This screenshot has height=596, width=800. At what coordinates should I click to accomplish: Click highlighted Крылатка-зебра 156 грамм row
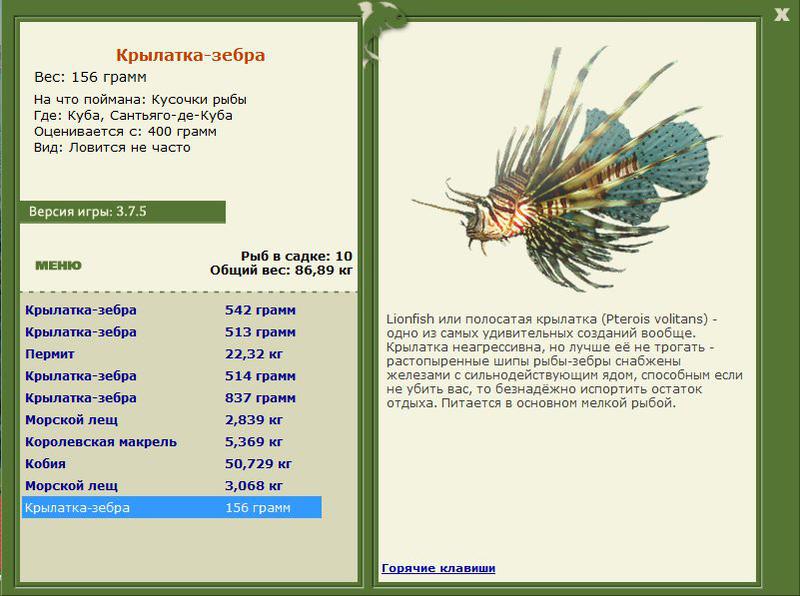[171, 507]
